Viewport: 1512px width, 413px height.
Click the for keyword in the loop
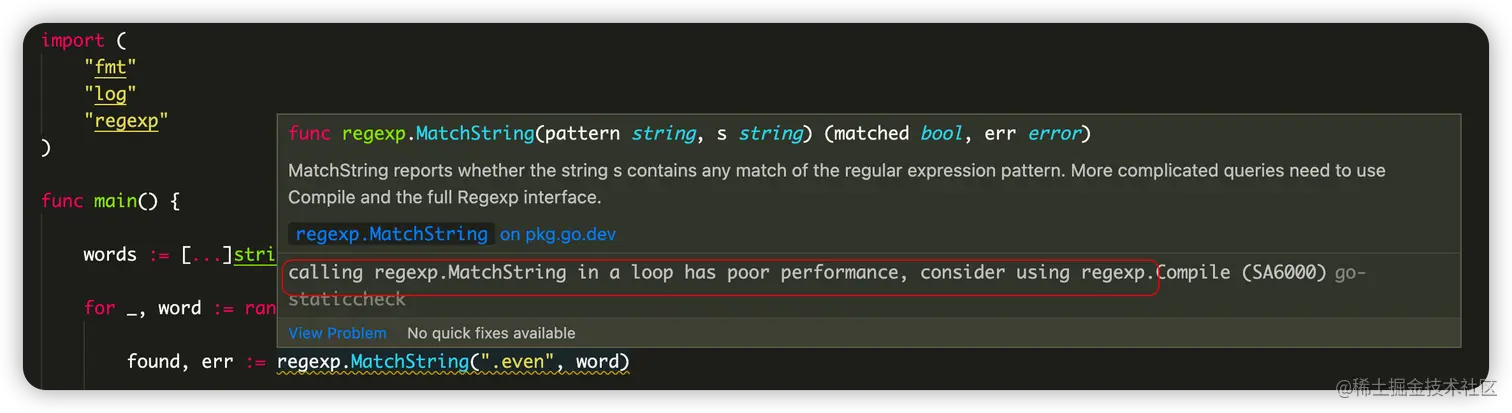(x=99, y=308)
